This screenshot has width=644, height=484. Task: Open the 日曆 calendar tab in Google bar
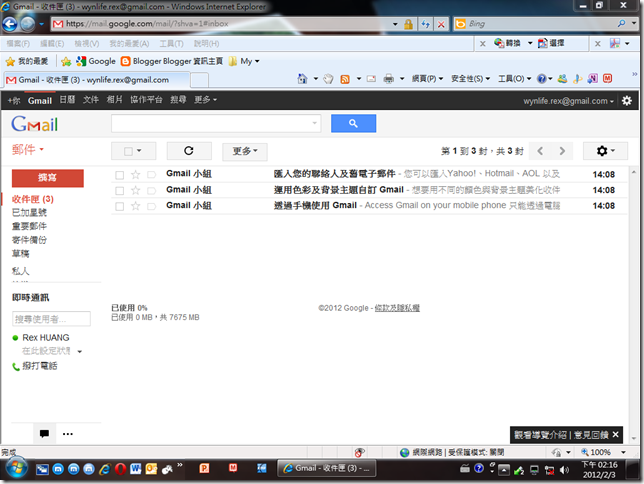pos(67,100)
